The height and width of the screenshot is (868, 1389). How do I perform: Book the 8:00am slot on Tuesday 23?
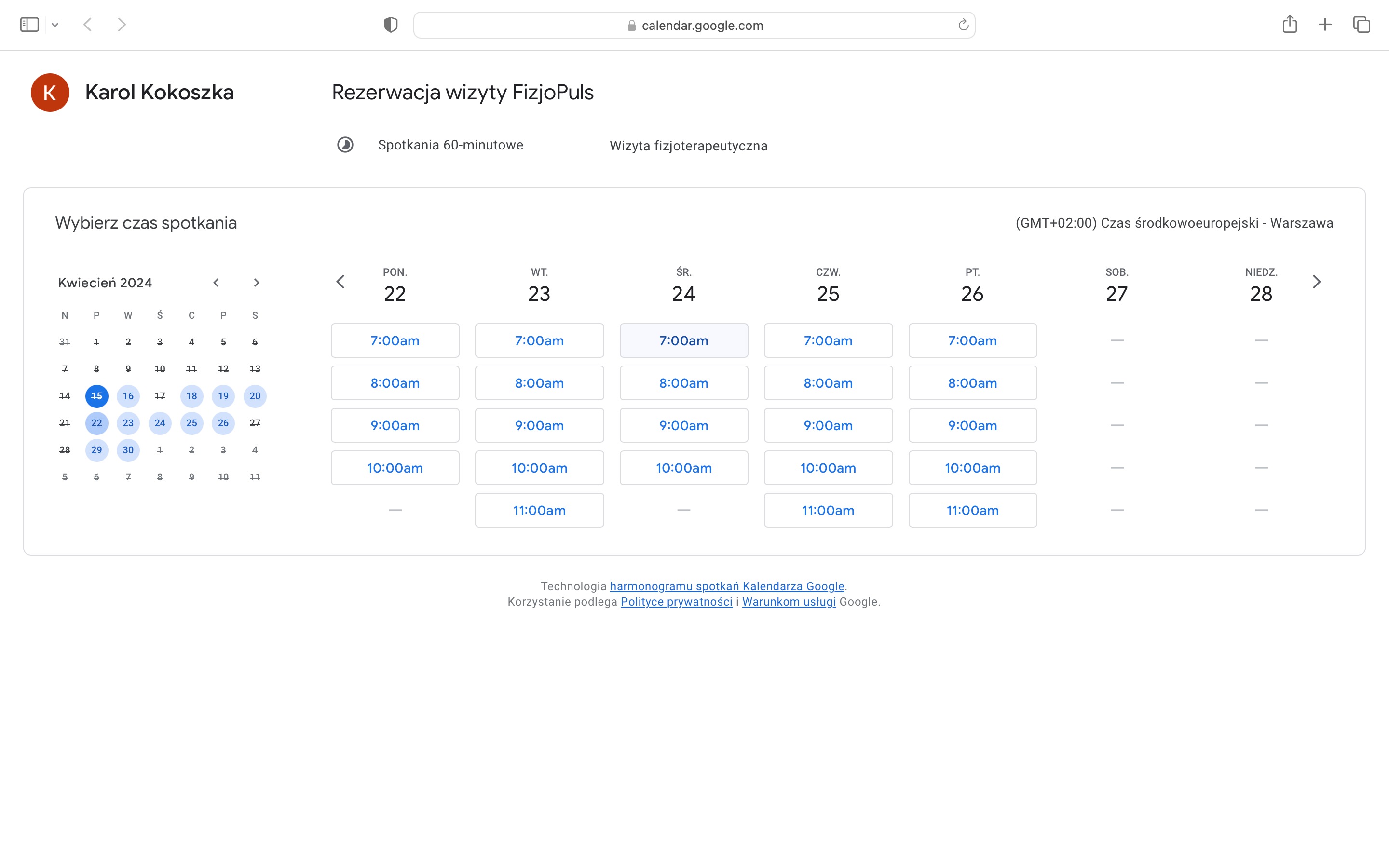click(540, 383)
